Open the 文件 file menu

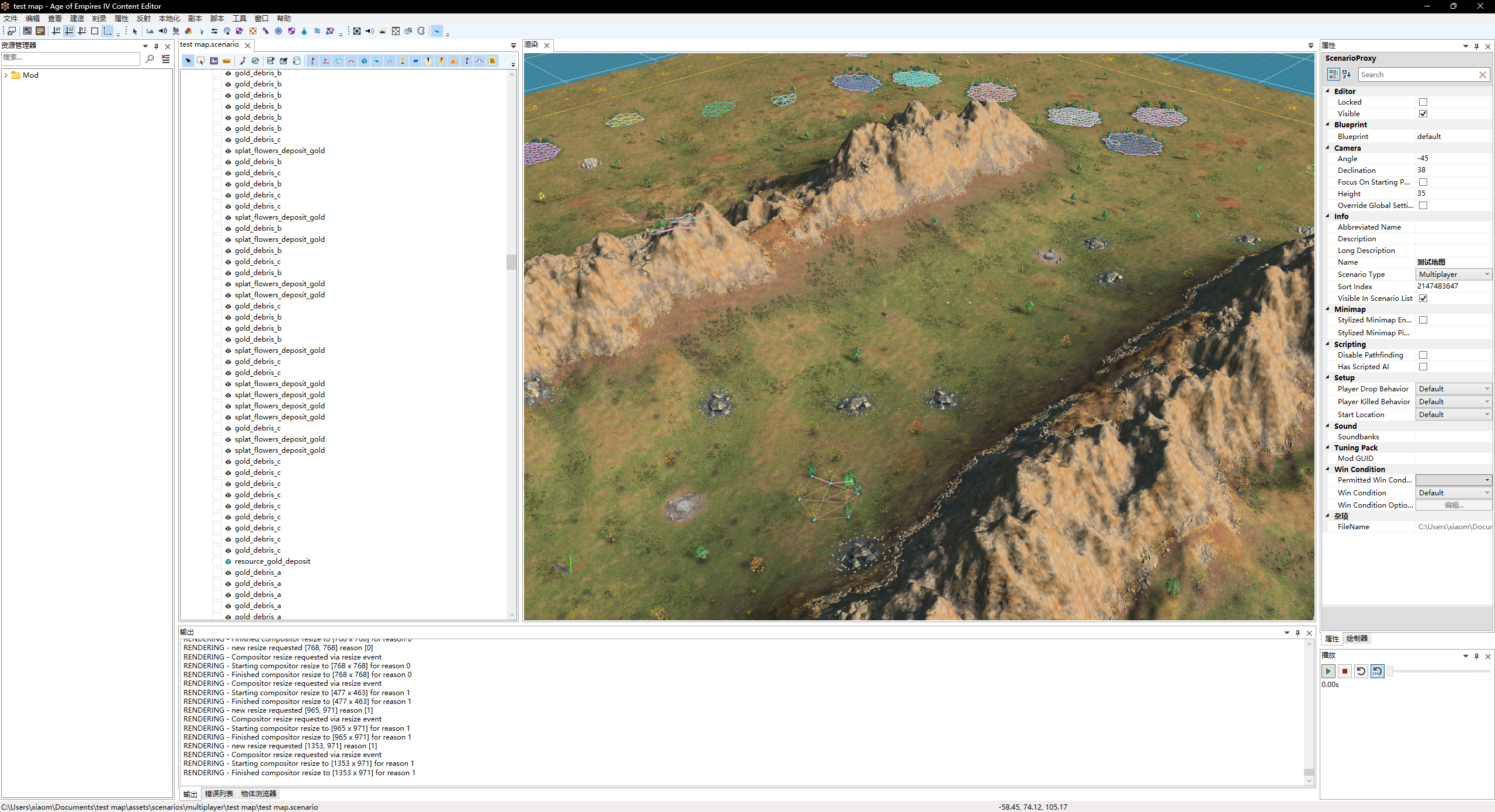click(8, 18)
